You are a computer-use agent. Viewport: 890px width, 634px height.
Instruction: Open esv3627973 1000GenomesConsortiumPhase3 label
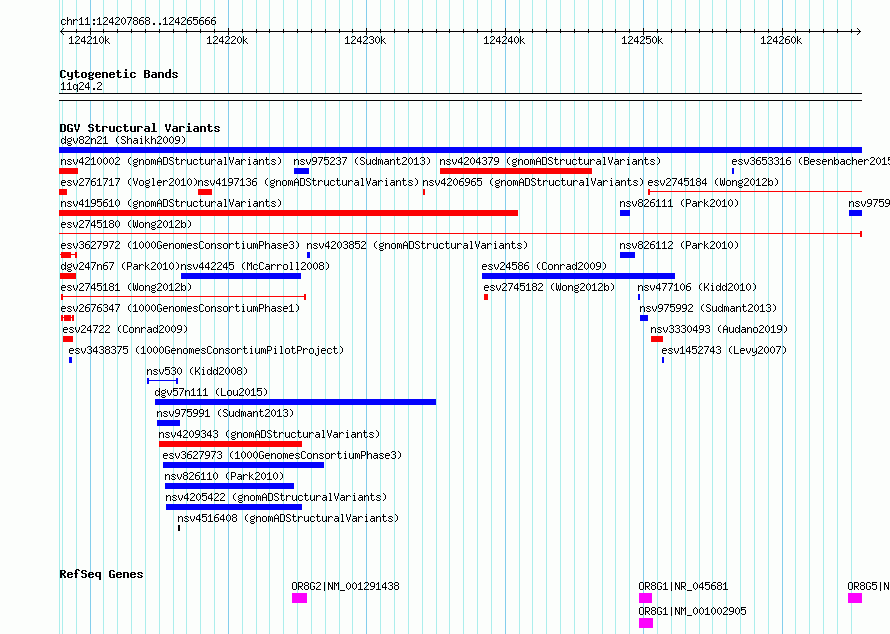(282, 455)
